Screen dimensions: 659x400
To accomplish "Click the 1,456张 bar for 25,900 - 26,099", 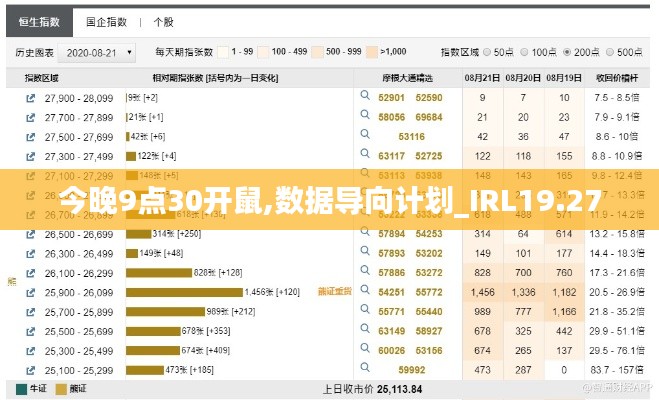I will click(x=184, y=292).
